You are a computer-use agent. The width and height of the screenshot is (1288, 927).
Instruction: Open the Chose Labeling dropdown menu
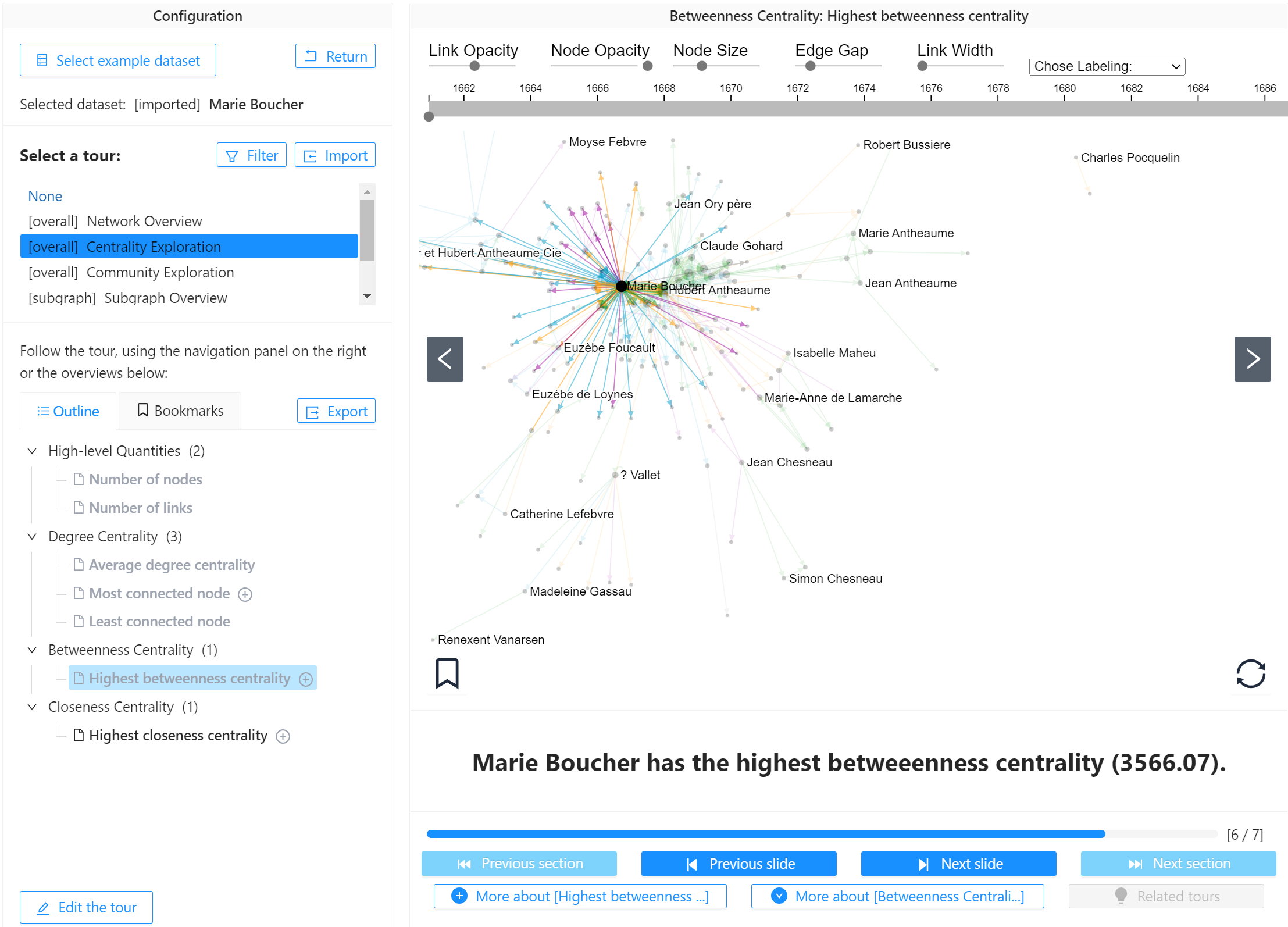1106,65
